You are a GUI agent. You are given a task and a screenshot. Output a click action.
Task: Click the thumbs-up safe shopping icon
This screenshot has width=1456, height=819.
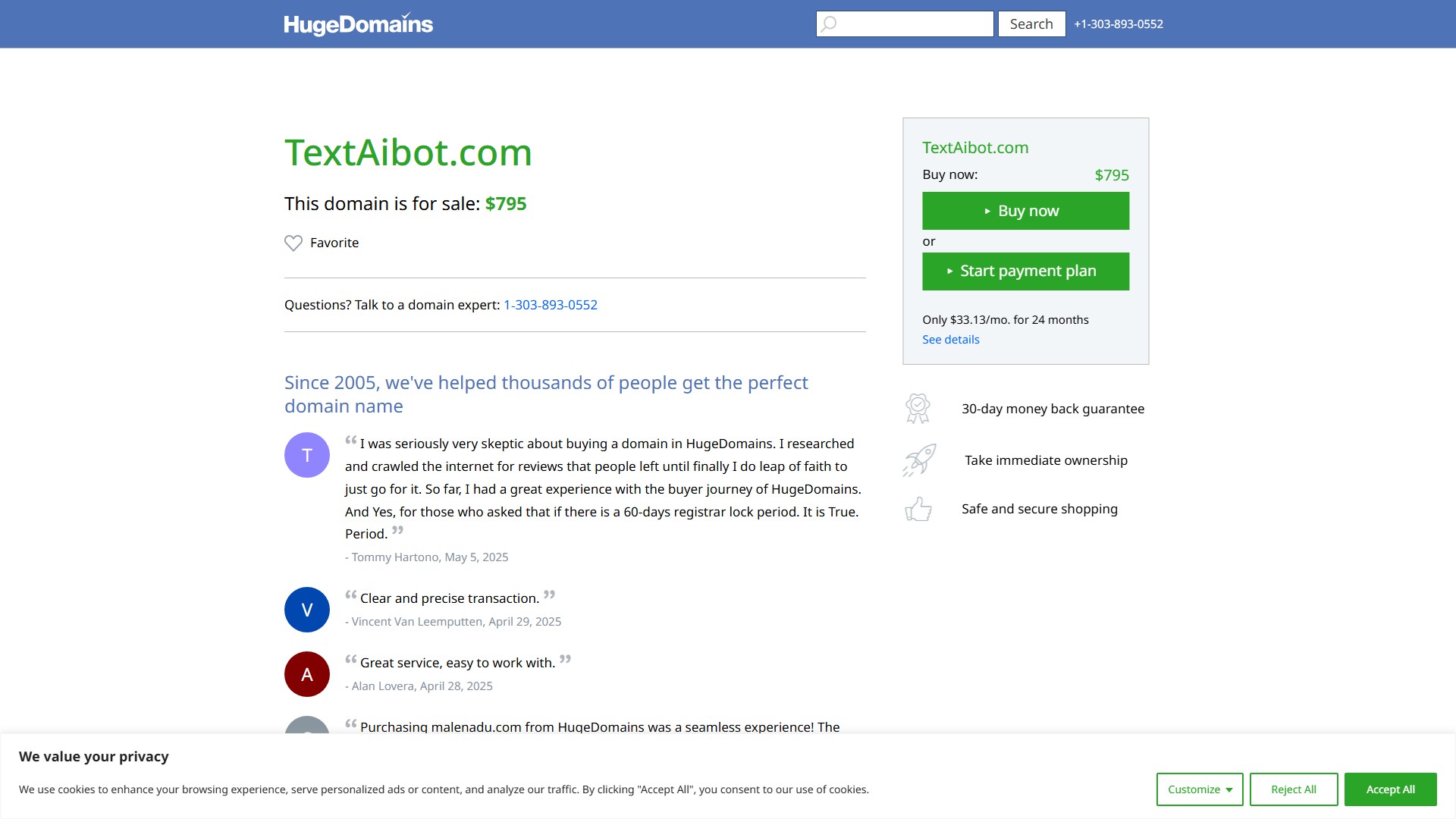(918, 509)
